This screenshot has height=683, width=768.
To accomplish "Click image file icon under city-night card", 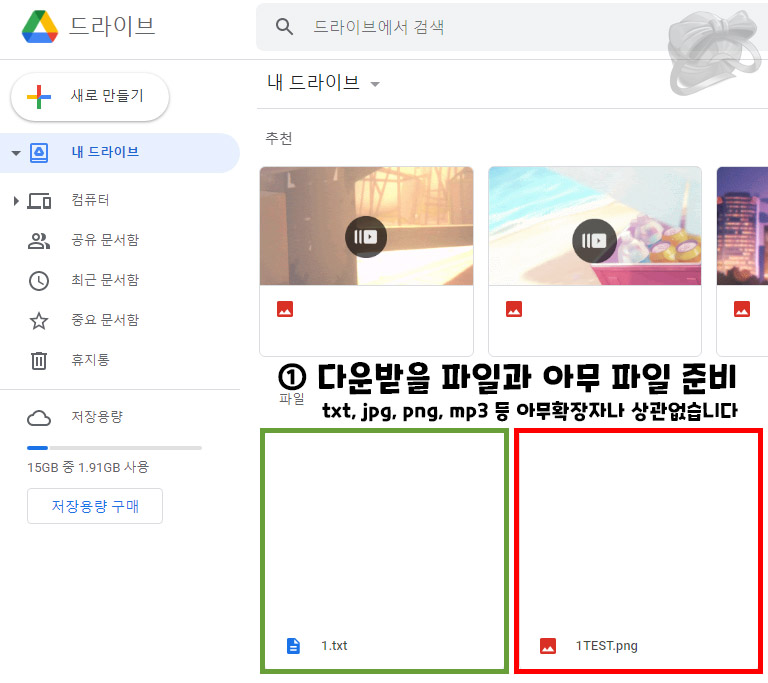I will click(742, 310).
